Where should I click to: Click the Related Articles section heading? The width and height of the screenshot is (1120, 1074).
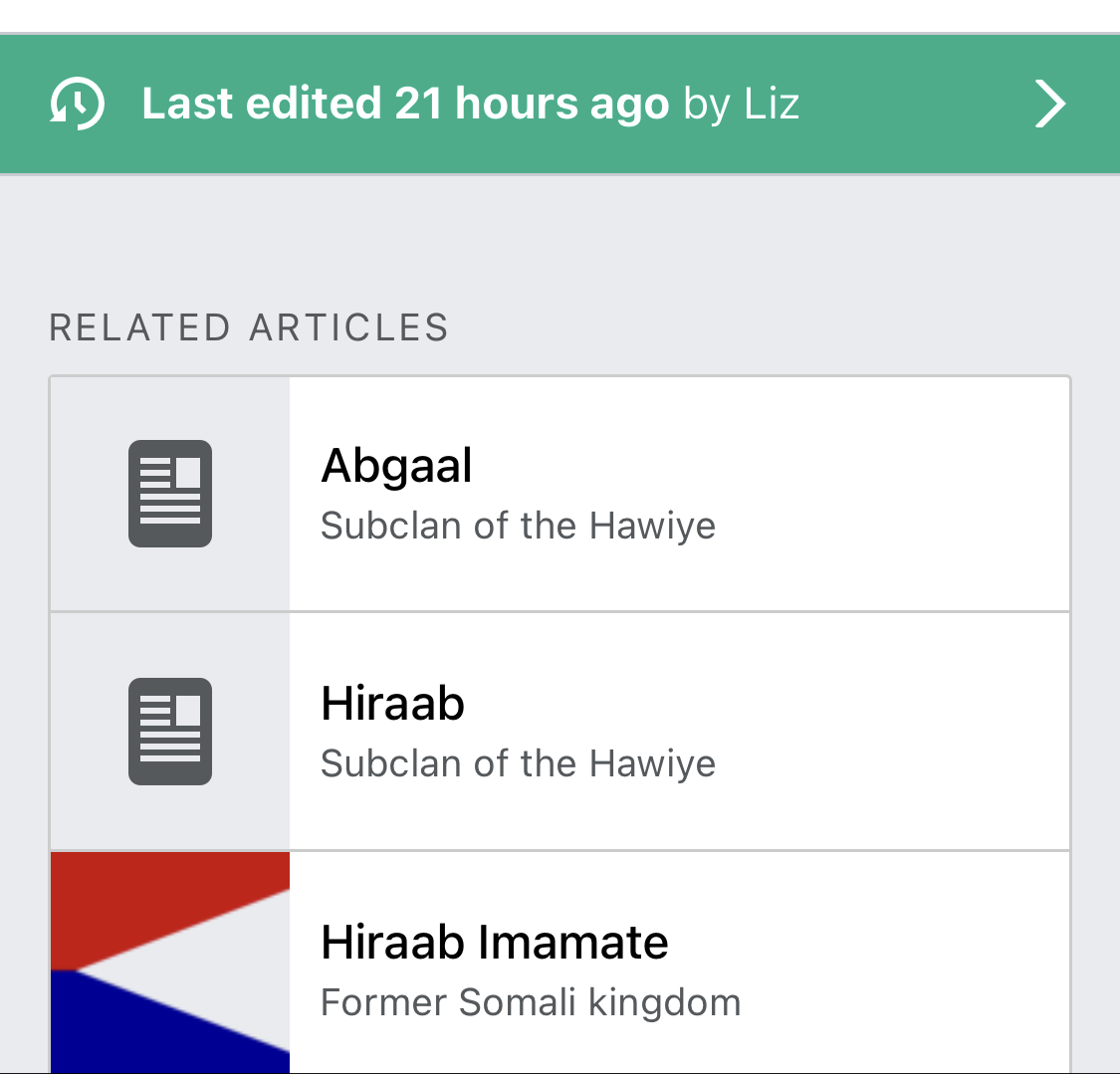tap(249, 327)
